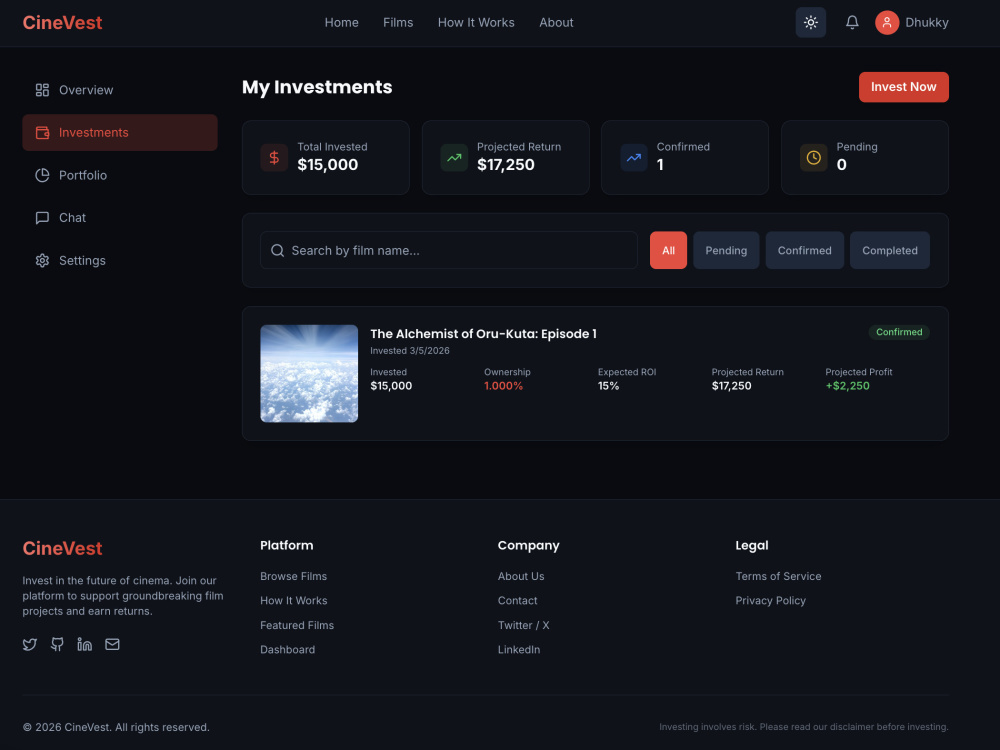This screenshot has width=1000, height=750.
Task: Open Featured Films footer link
Action: coord(297,625)
